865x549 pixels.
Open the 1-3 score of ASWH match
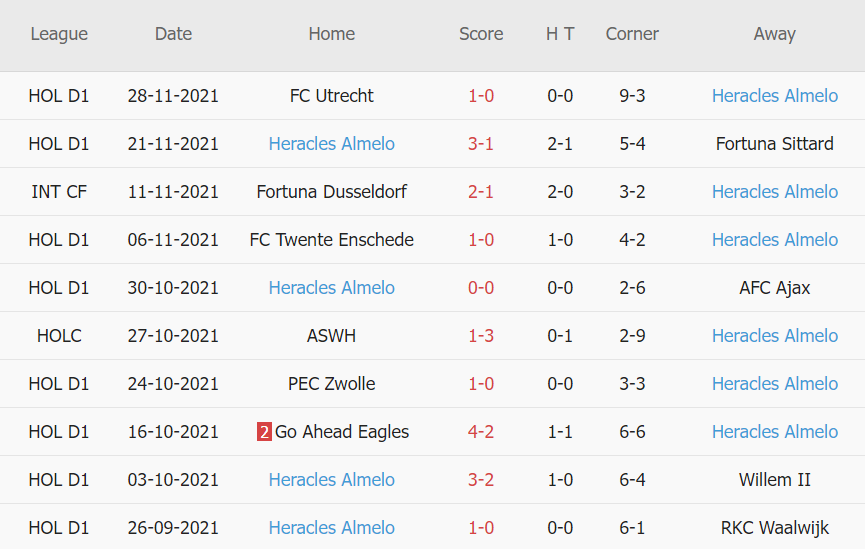[481, 336]
